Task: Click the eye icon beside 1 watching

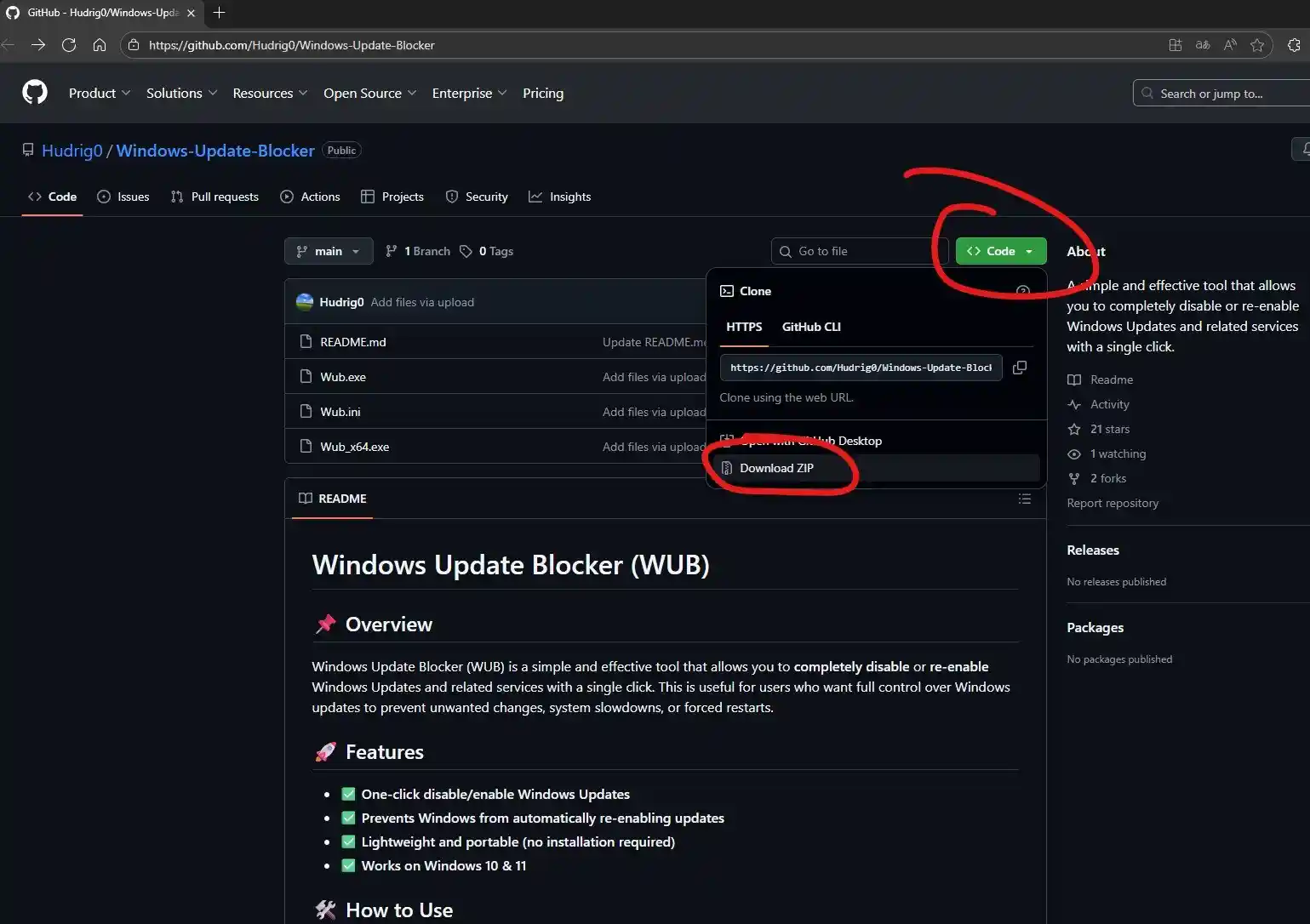Action: 1074,453
